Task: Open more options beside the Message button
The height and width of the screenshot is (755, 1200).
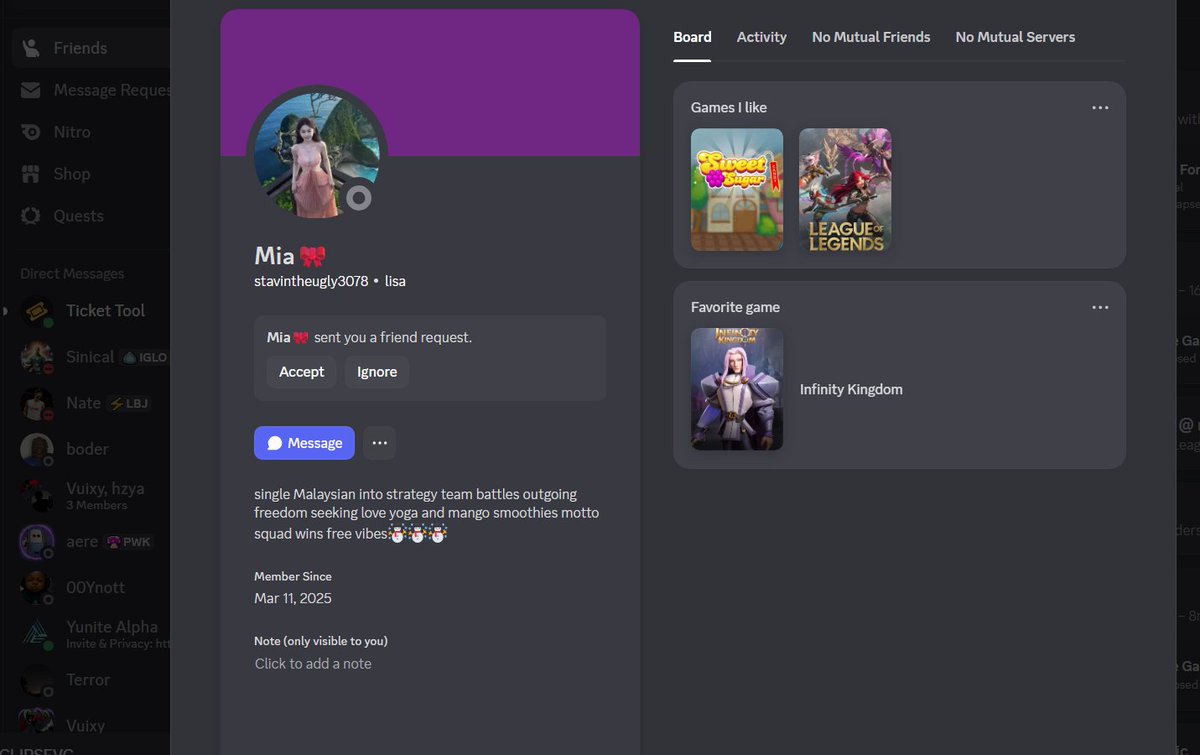Action: point(378,442)
